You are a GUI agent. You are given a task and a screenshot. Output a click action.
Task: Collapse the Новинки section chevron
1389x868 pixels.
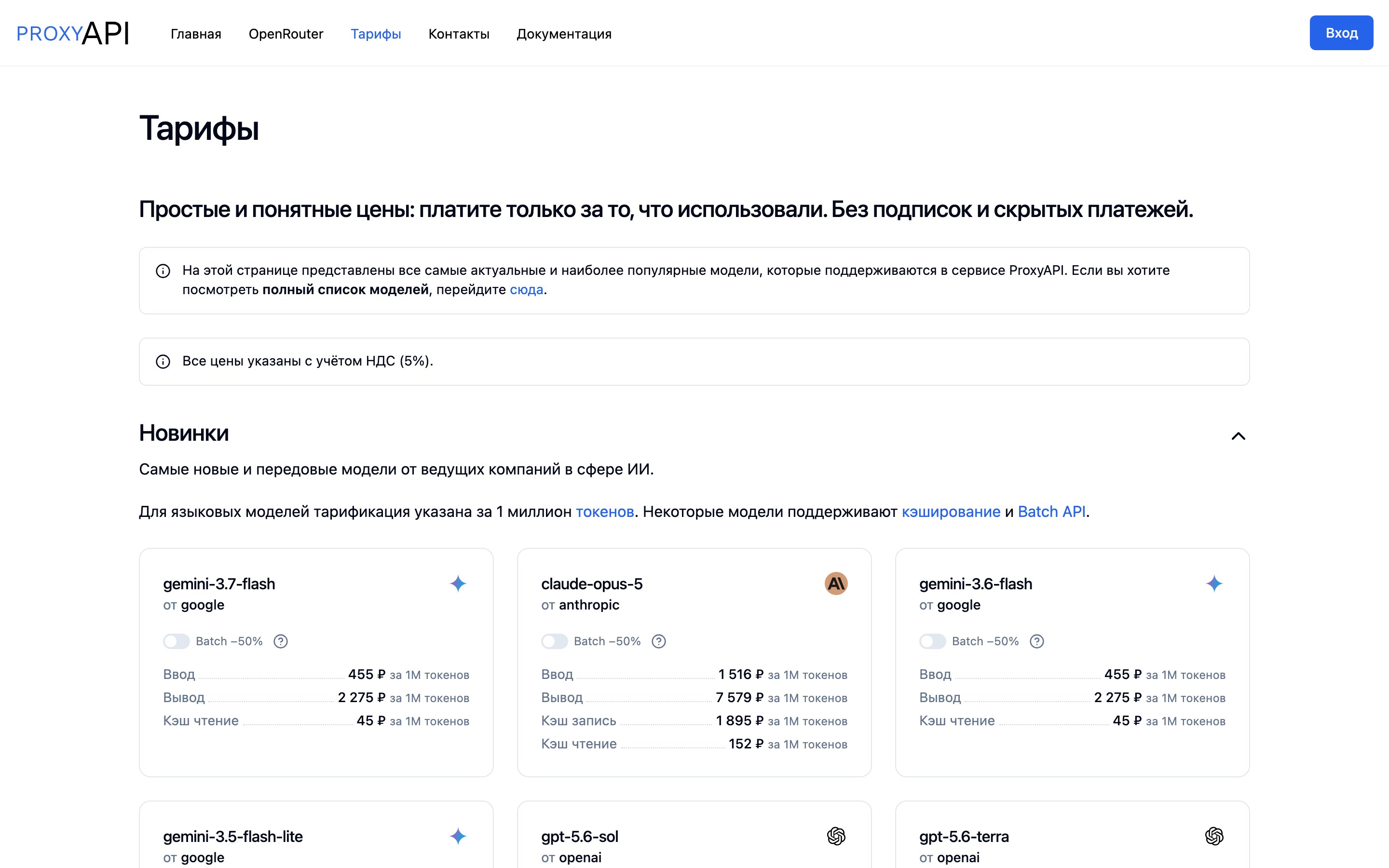(x=1238, y=436)
